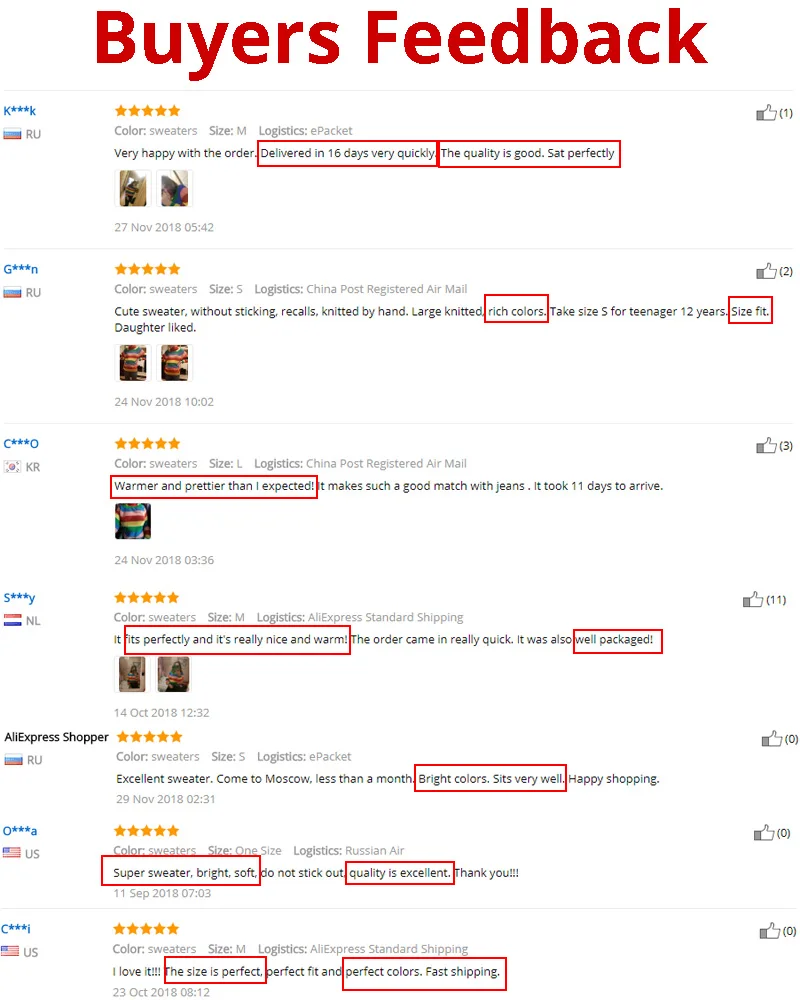This screenshot has height=1000, width=800.
Task: Open reviewer profile O***a
Action: (20, 831)
